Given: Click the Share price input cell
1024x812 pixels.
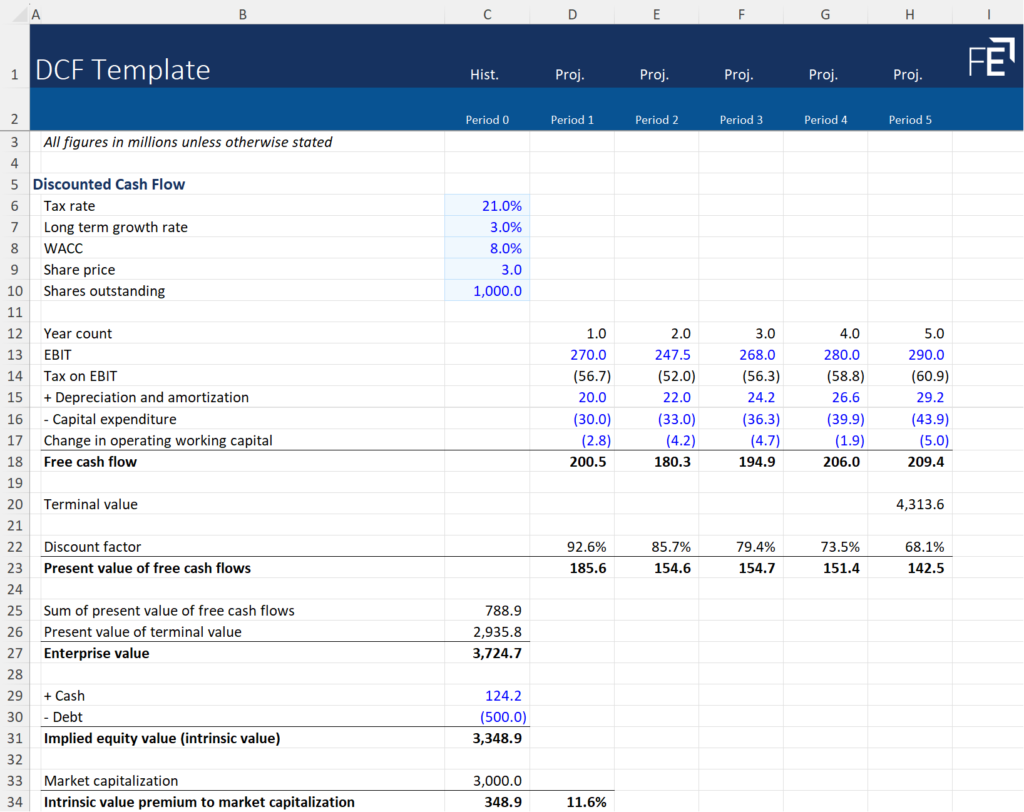Looking at the screenshot, I should [x=487, y=269].
